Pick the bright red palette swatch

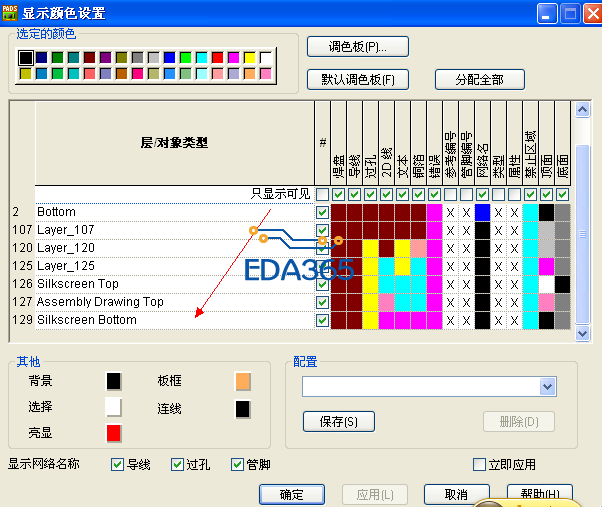click(x=217, y=58)
